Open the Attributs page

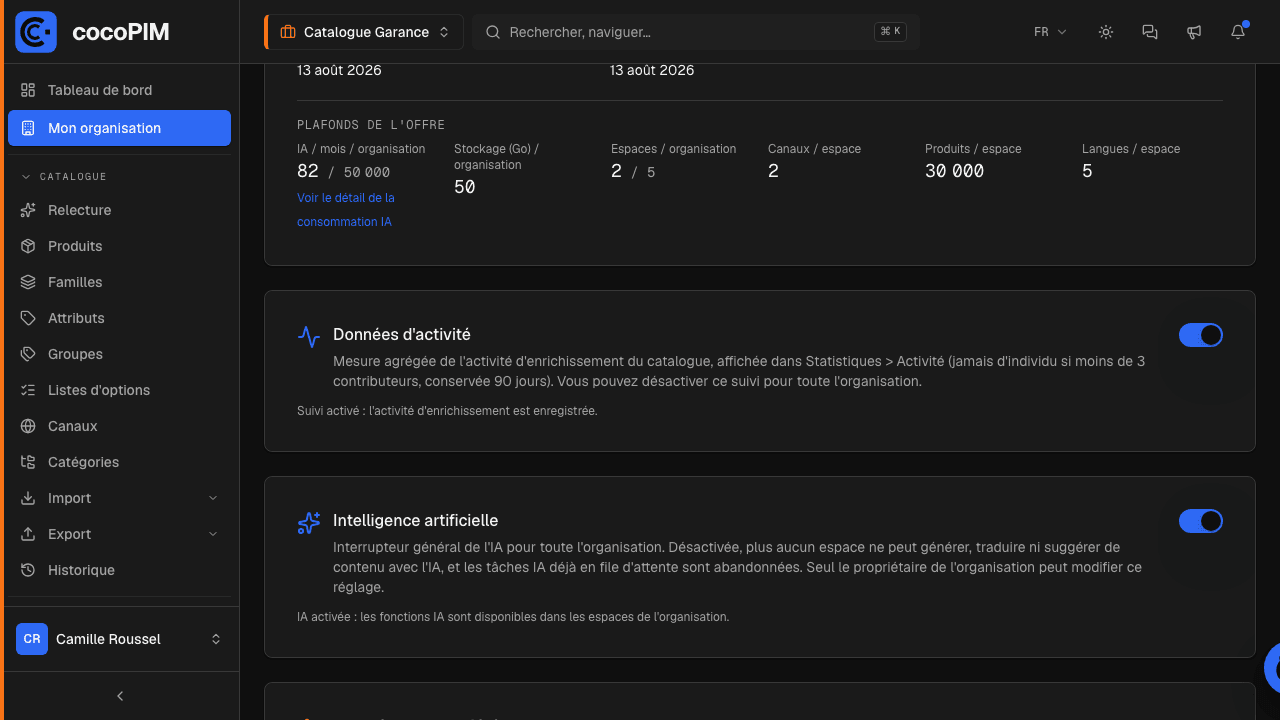(x=119, y=318)
